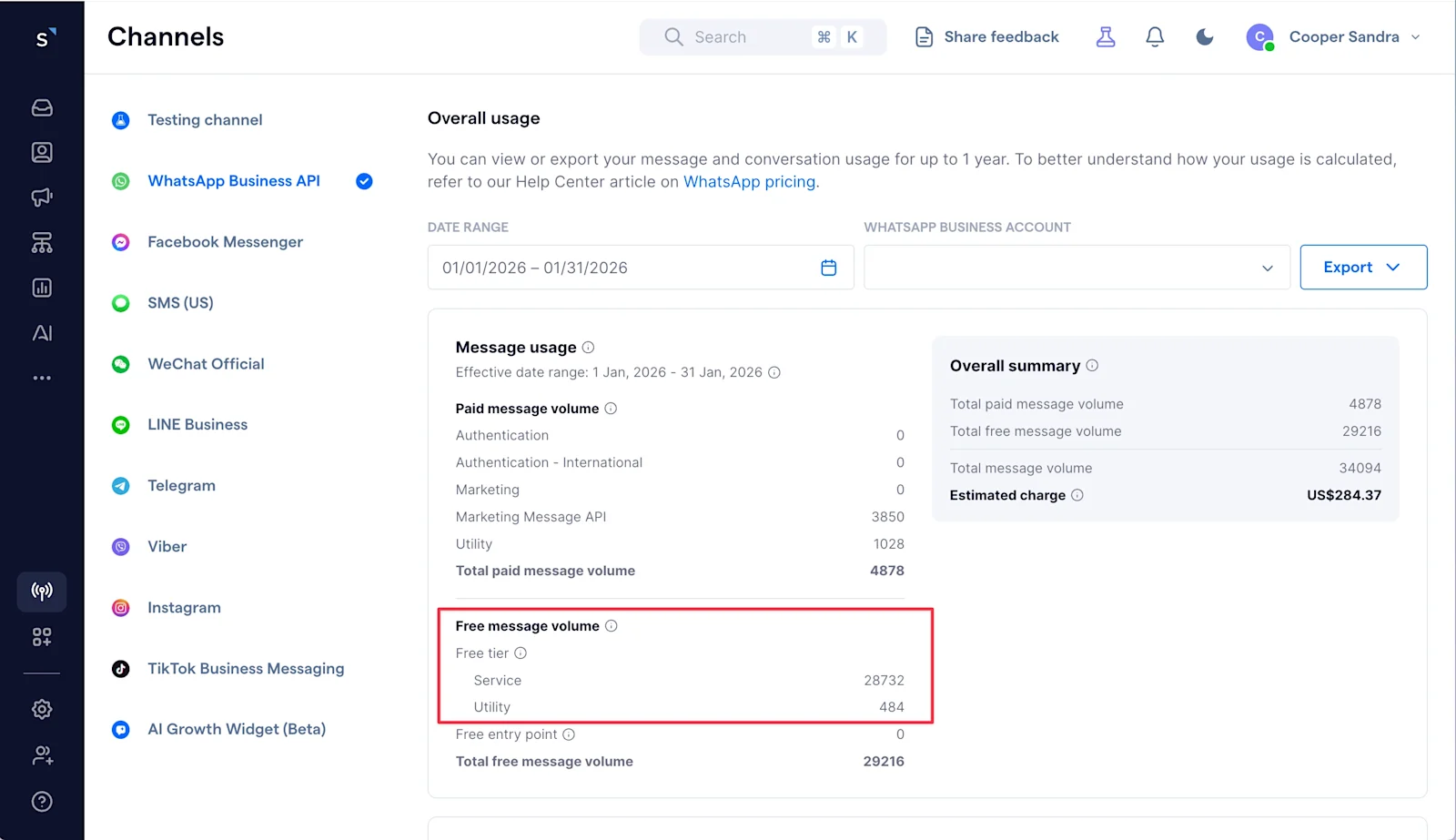Open Broadcasts megaphone icon
The width and height of the screenshot is (1456, 840).
[x=42, y=197]
